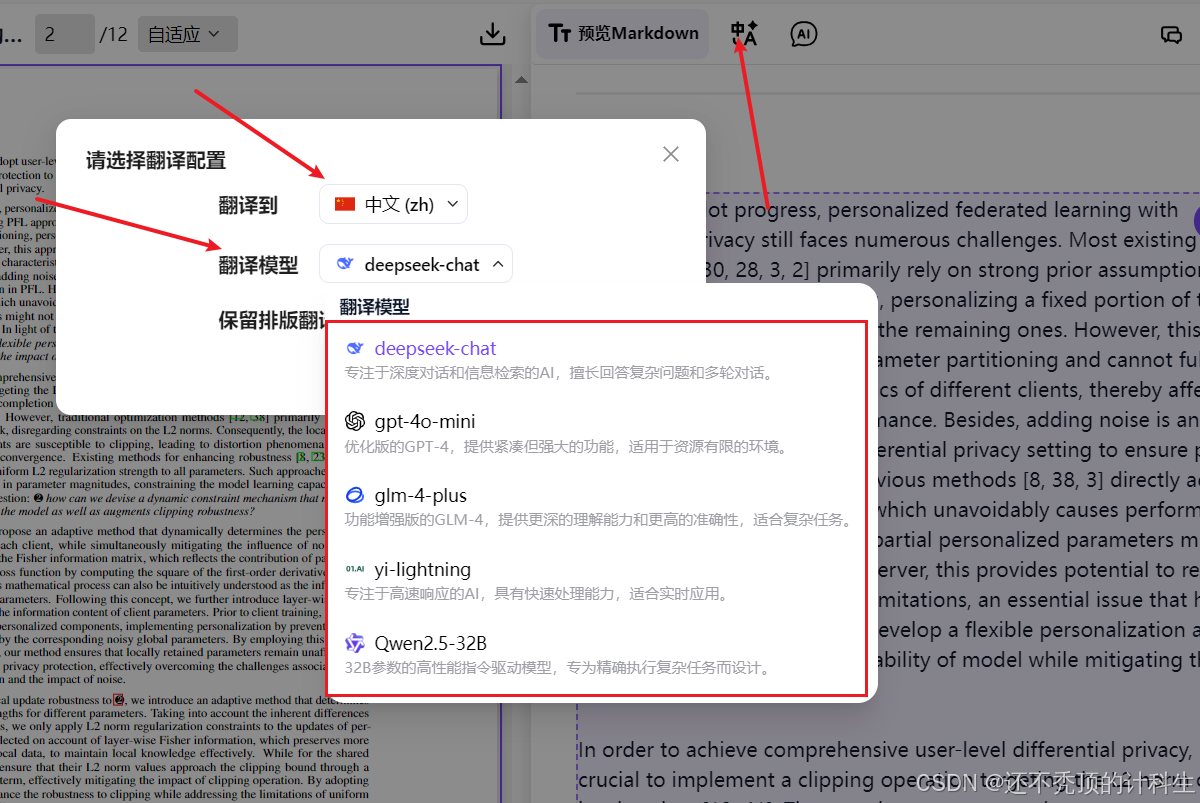Click the OpenAI logo beside gpt-4o-mini

(355, 421)
